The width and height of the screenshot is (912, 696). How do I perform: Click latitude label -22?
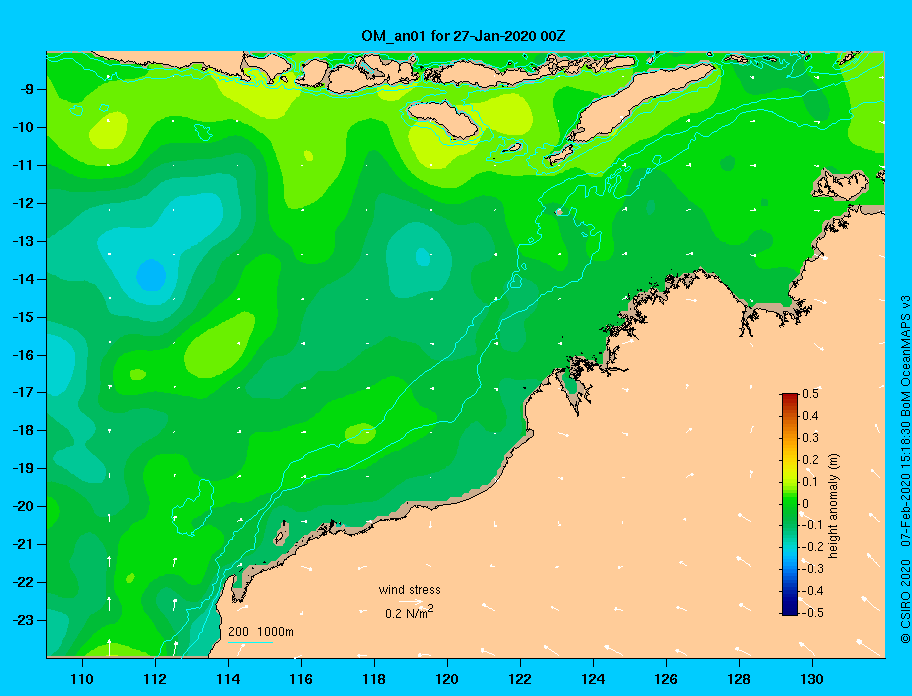[x=23, y=582]
